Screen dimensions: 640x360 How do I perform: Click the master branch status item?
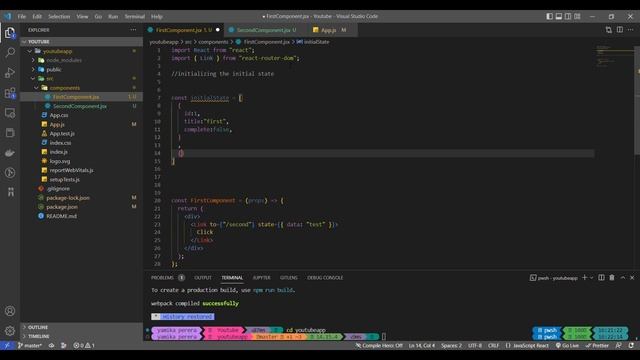point(29,345)
